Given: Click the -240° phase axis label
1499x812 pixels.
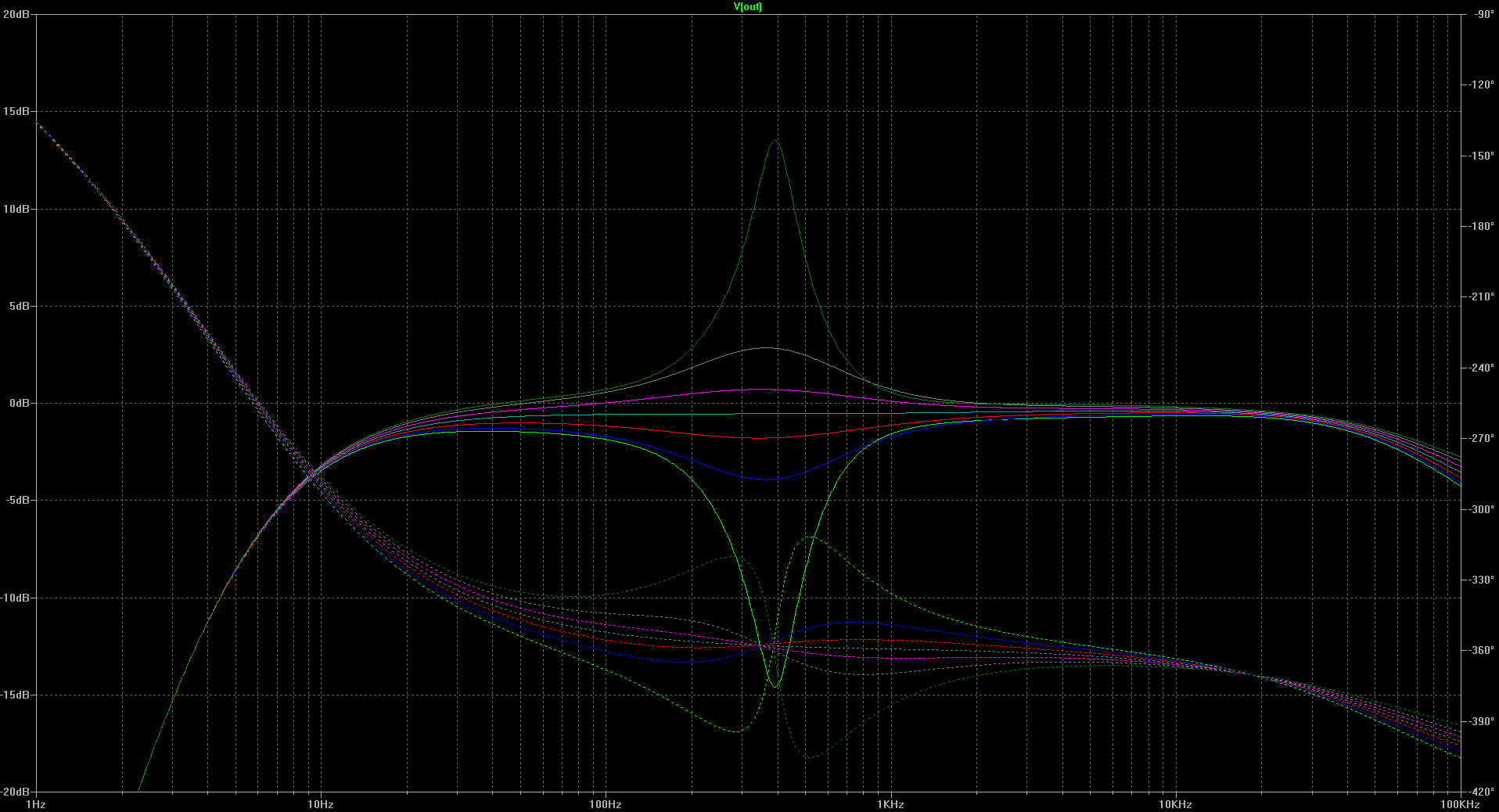Looking at the screenshot, I should (x=1481, y=368).
